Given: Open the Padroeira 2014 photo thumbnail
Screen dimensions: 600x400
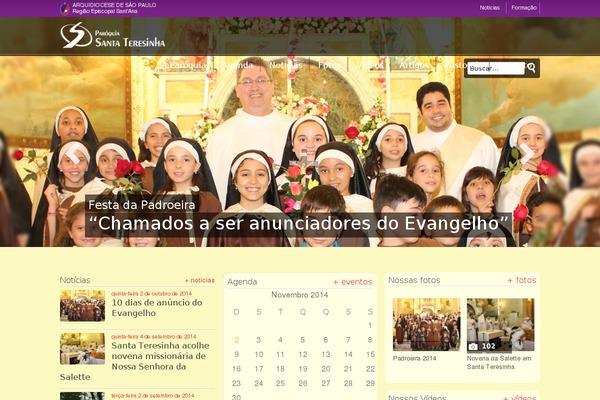Looking at the screenshot, I should (x=426, y=324).
